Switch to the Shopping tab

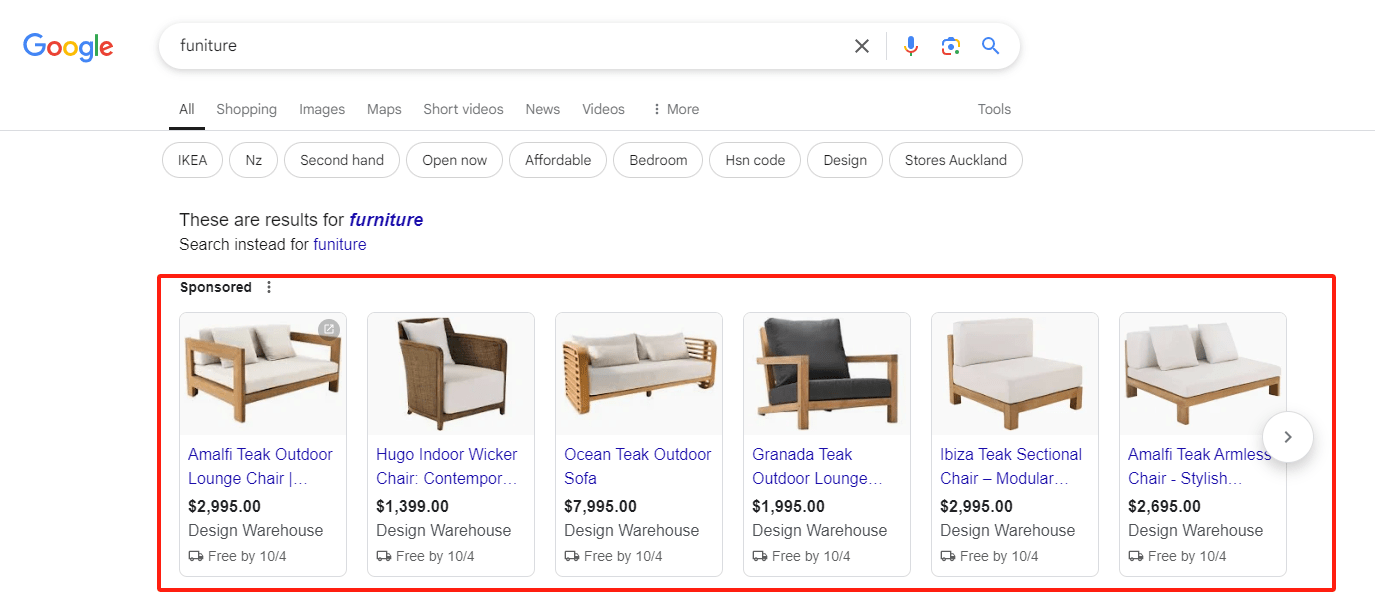click(x=246, y=109)
